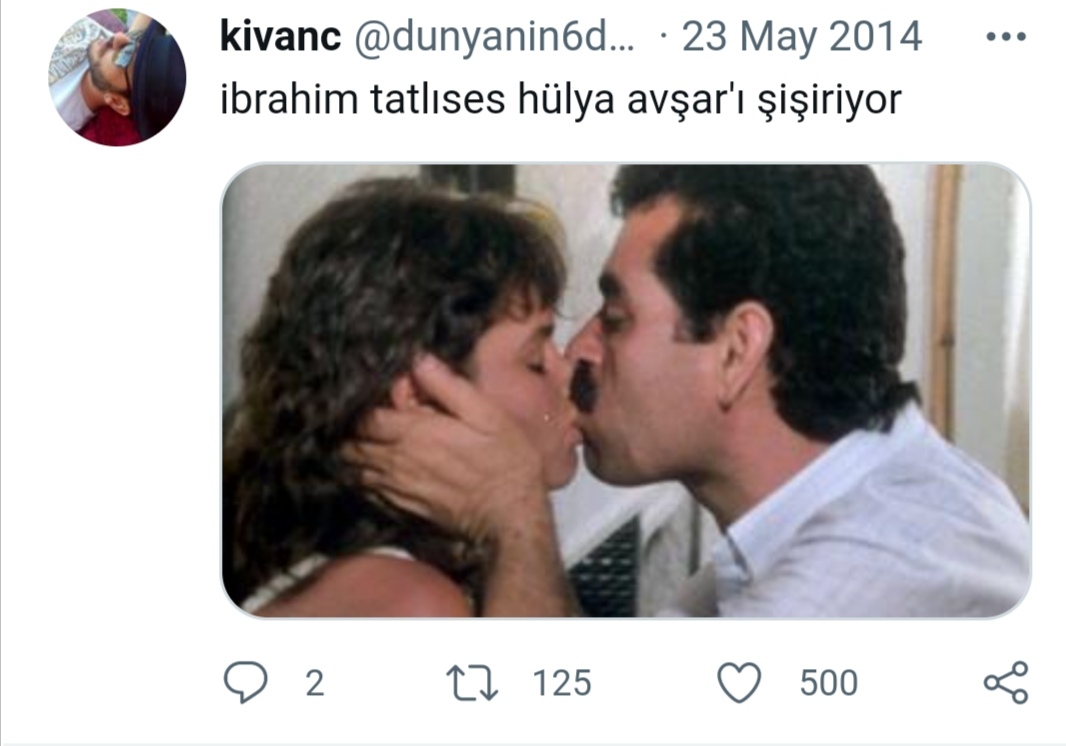
Task: Click empty tweet area beneath the avatar
Action: pyautogui.click(x=117, y=408)
